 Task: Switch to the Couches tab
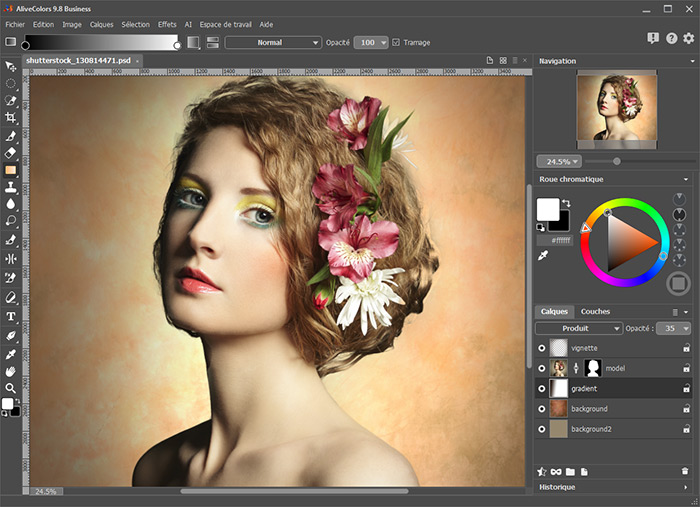point(595,312)
